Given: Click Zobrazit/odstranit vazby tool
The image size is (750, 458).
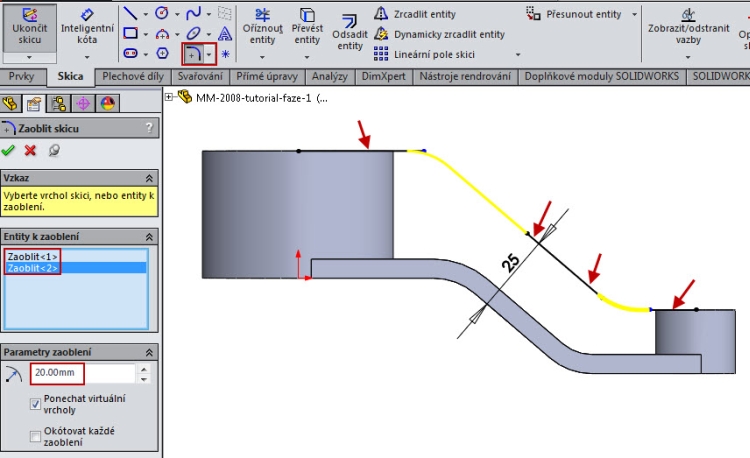Looking at the screenshot, I should coord(688,27).
